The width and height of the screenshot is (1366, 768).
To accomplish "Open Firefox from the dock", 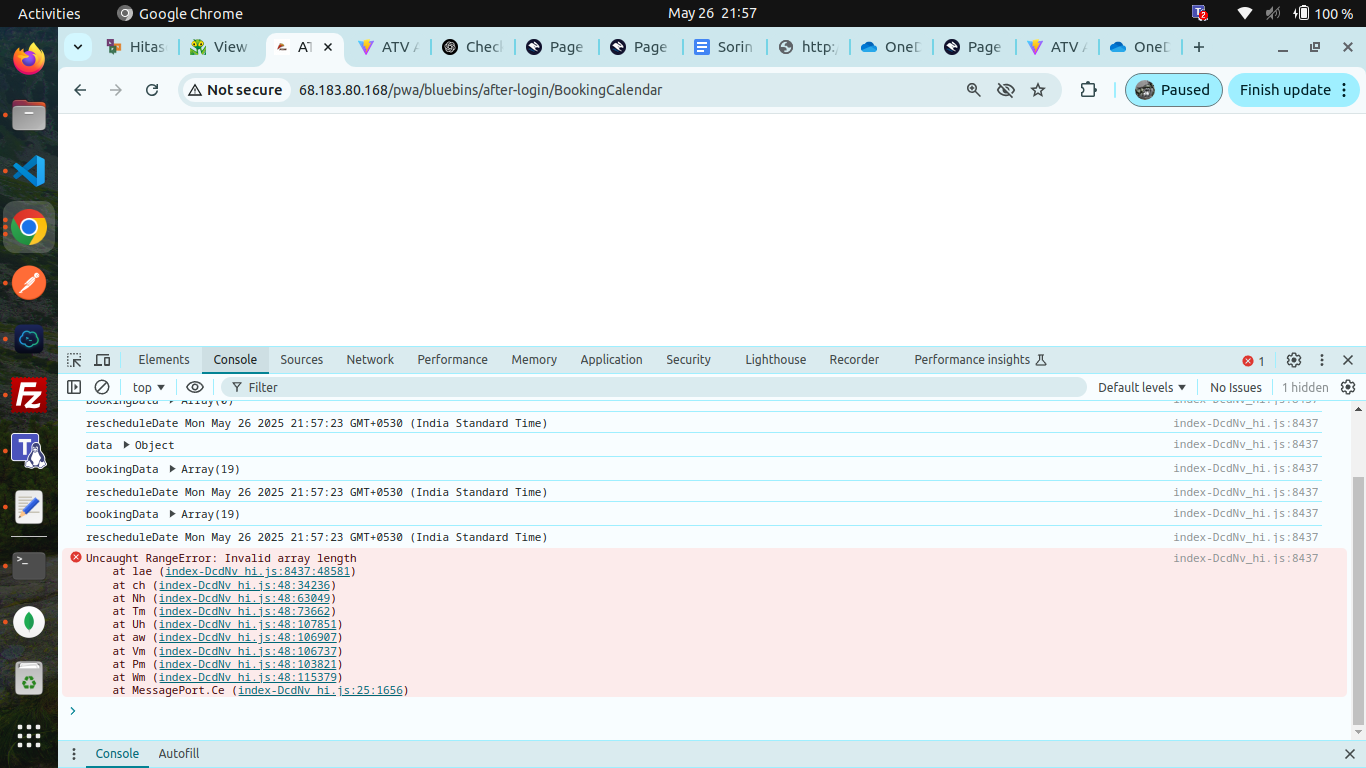I will tap(29, 57).
